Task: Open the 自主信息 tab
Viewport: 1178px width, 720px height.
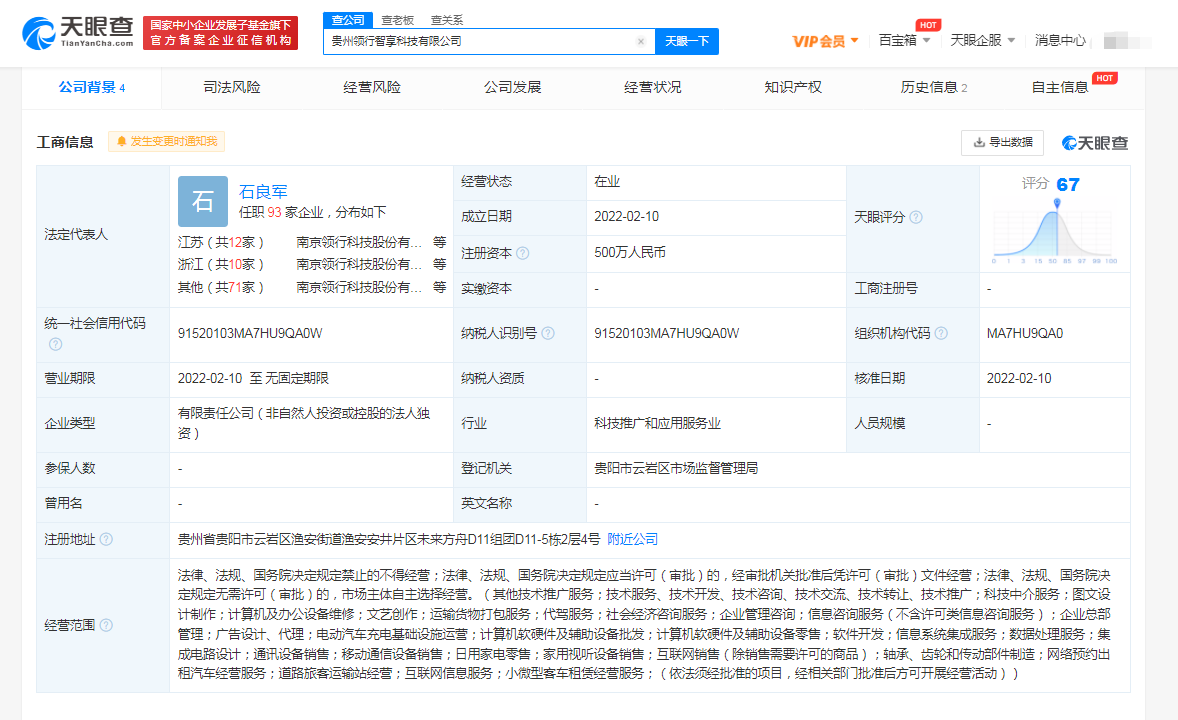Action: coord(1060,87)
